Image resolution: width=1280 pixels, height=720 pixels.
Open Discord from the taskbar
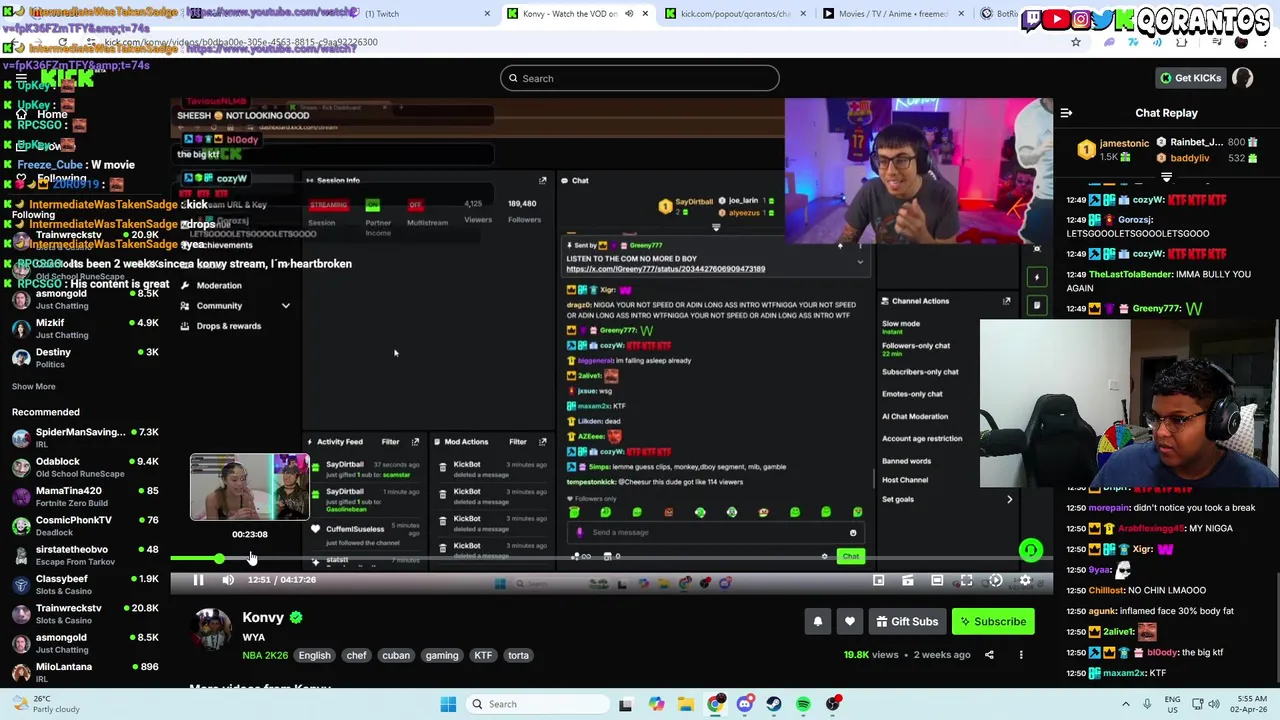[745, 704]
